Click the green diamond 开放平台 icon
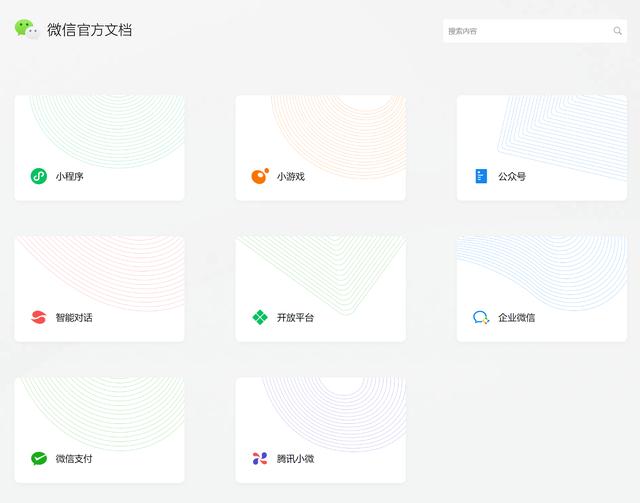Screen dimensions: 640x503 point(260,317)
